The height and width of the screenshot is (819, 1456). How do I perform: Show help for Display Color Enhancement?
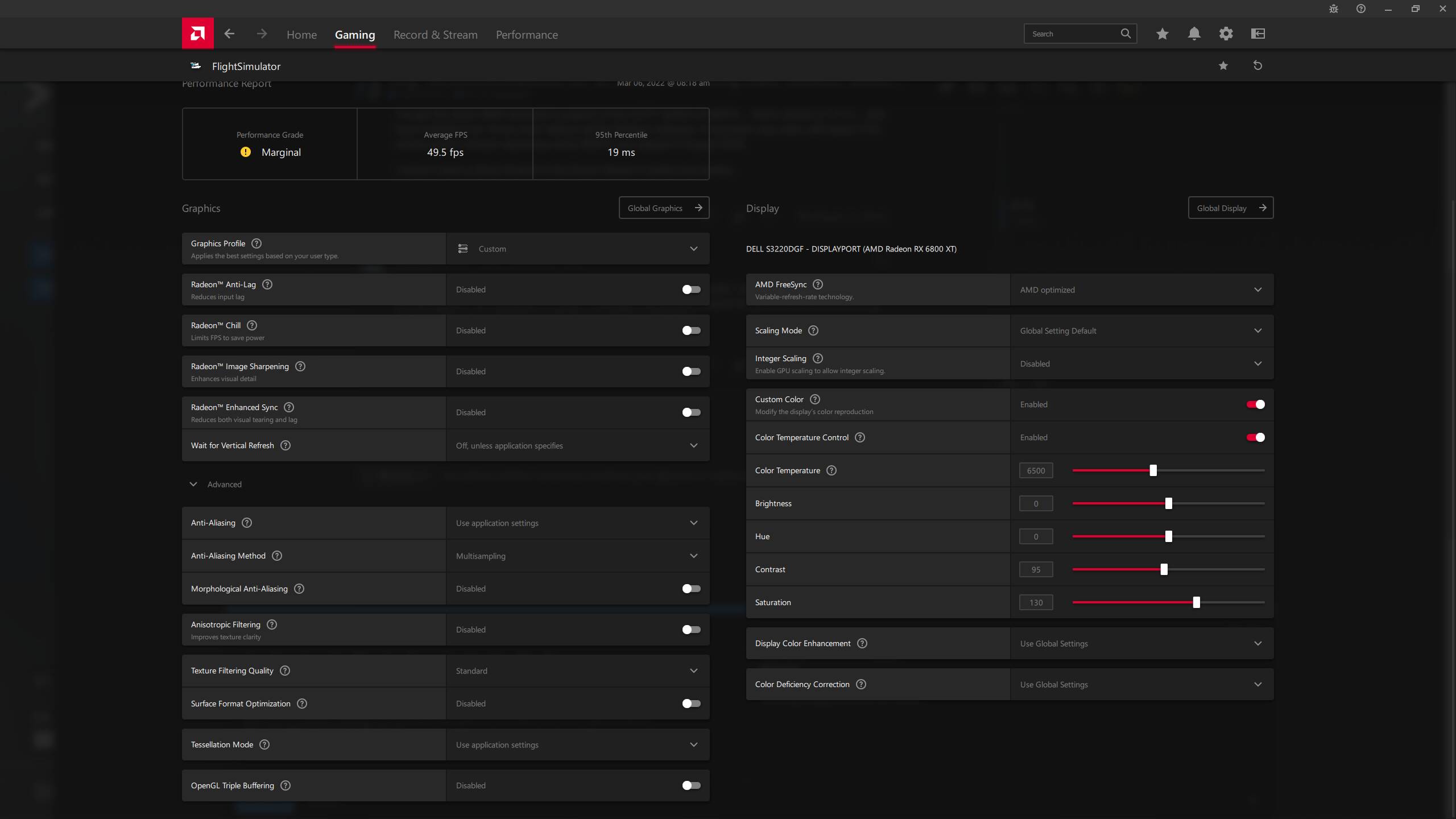click(x=862, y=643)
